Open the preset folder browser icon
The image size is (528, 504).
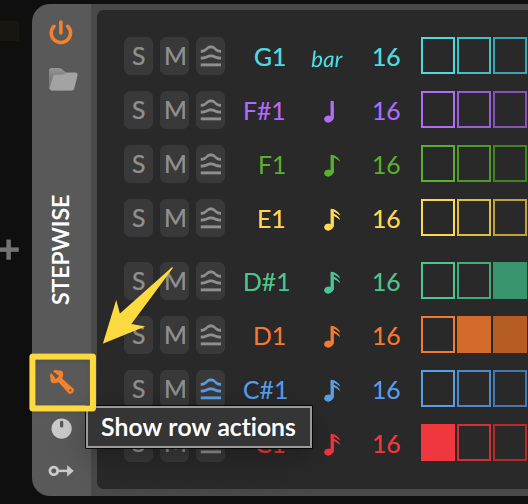63,79
